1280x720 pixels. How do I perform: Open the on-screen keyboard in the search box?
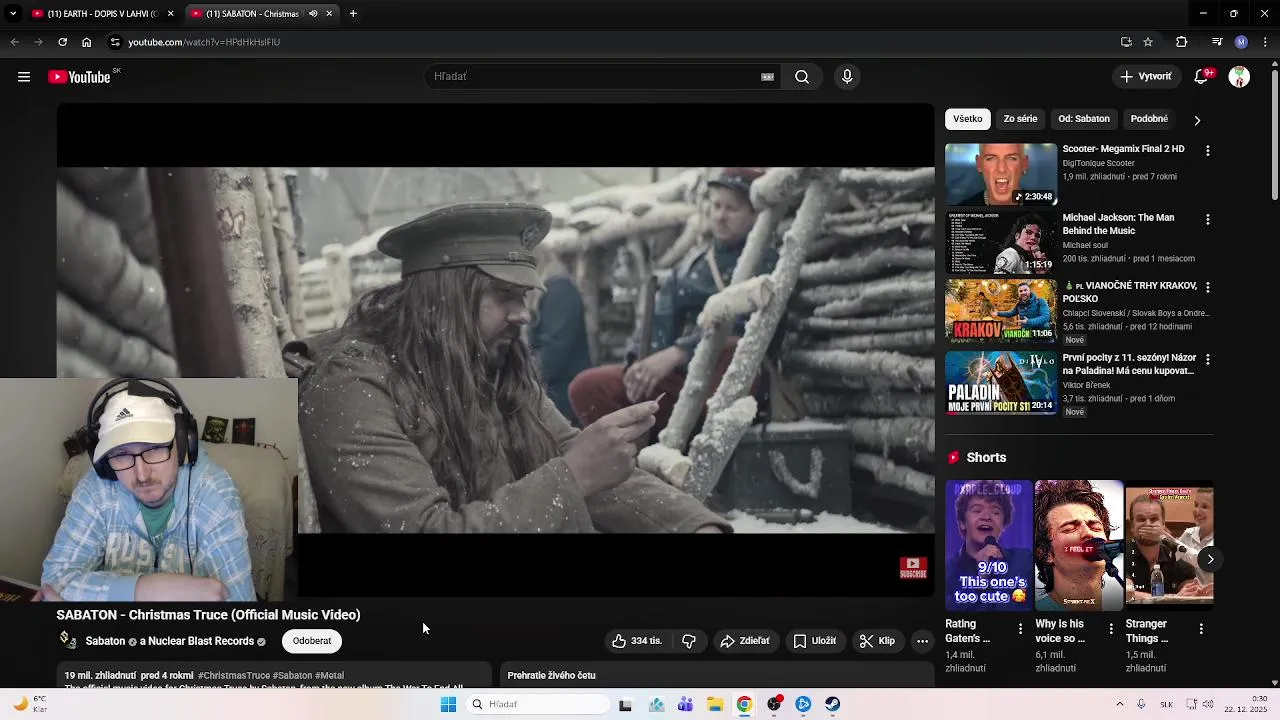tap(768, 77)
